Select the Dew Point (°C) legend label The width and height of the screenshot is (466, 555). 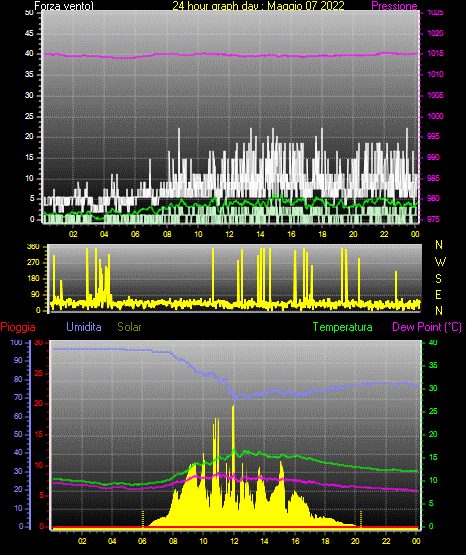(427, 327)
